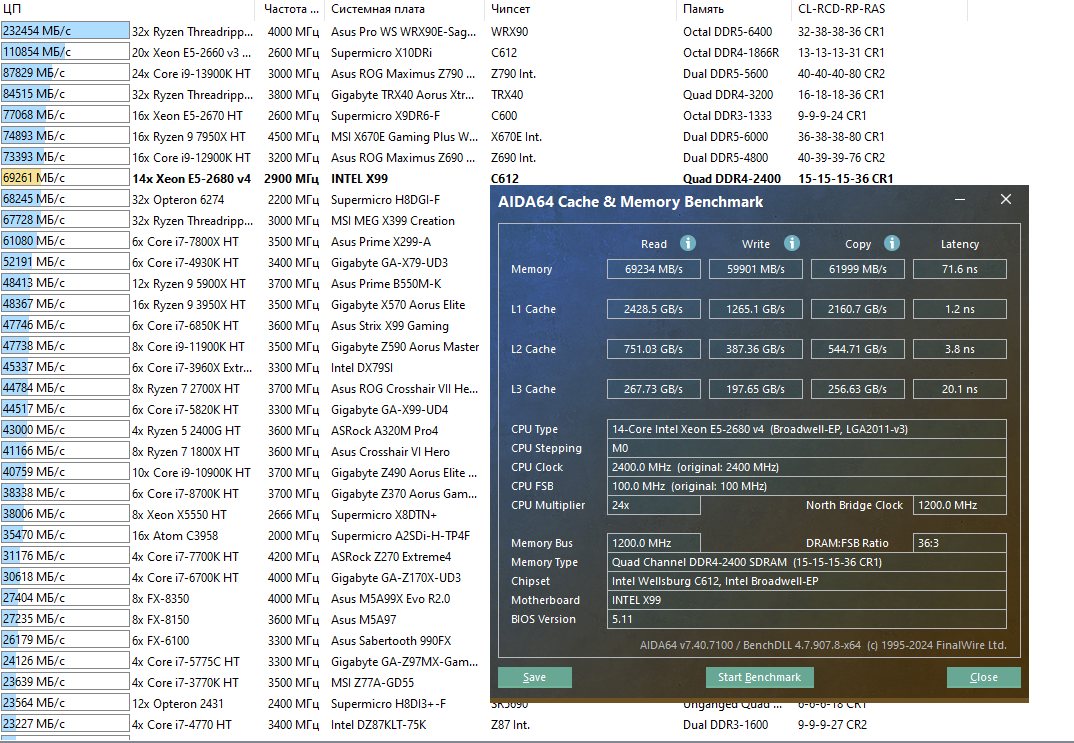Select the 110854 МБ/с result bar
1074x743 pixels.
click(65, 51)
